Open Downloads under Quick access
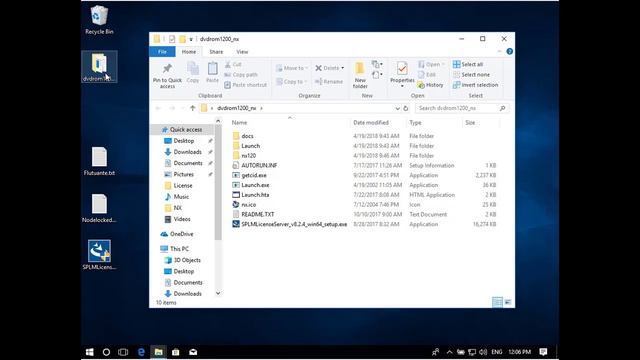Image resolution: width=640 pixels, height=360 pixels. [187, 152]
